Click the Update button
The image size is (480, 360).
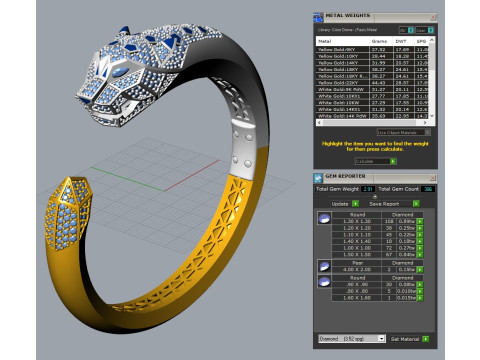pyautogui.click(x=340, y=204)
